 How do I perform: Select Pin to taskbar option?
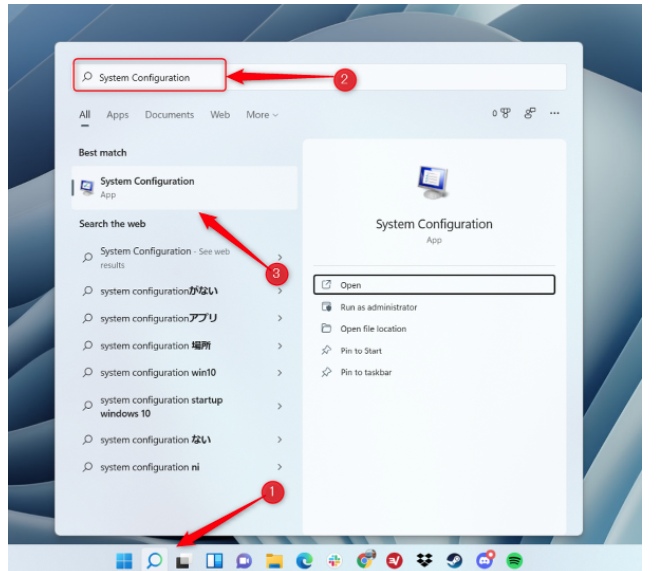point(365,372)
